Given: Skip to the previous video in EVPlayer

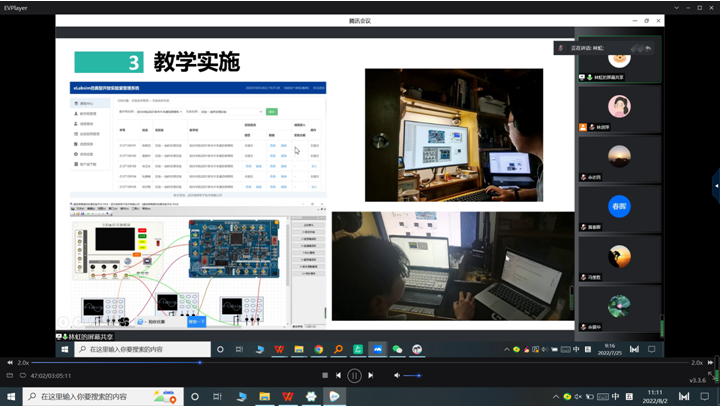Looking at the screenshot, I should click(x=338, y=375).
